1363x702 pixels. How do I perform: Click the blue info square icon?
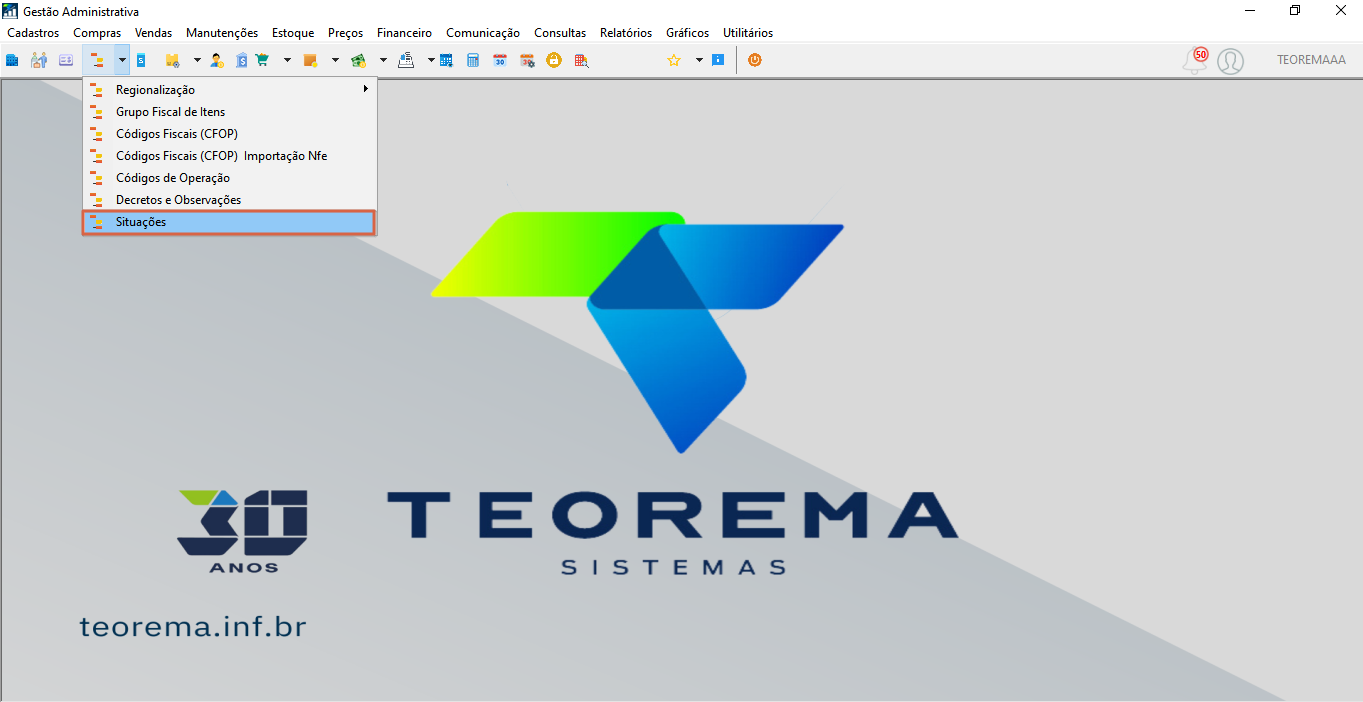(x=718, y=60)
